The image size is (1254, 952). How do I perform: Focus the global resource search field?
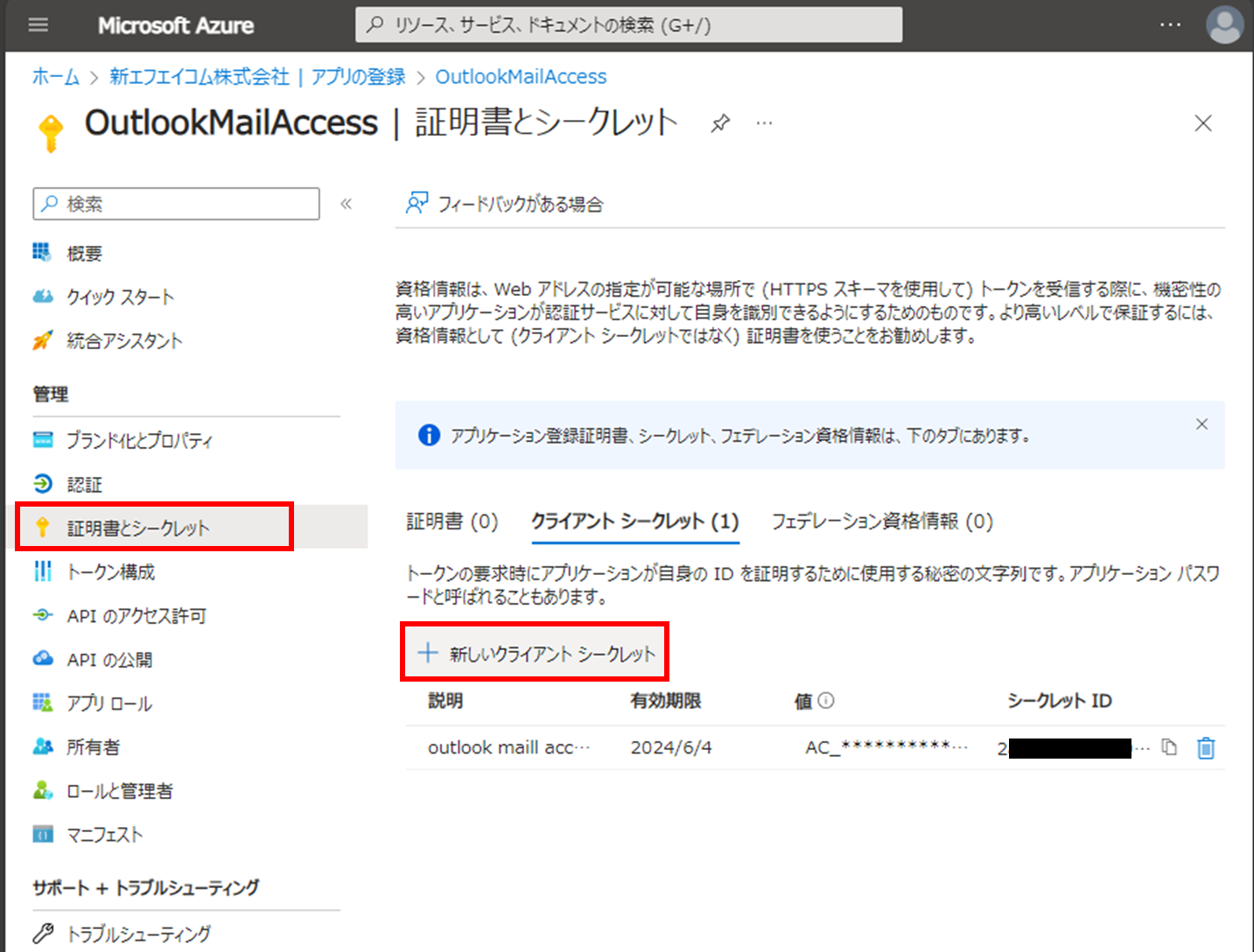point(628,24)
